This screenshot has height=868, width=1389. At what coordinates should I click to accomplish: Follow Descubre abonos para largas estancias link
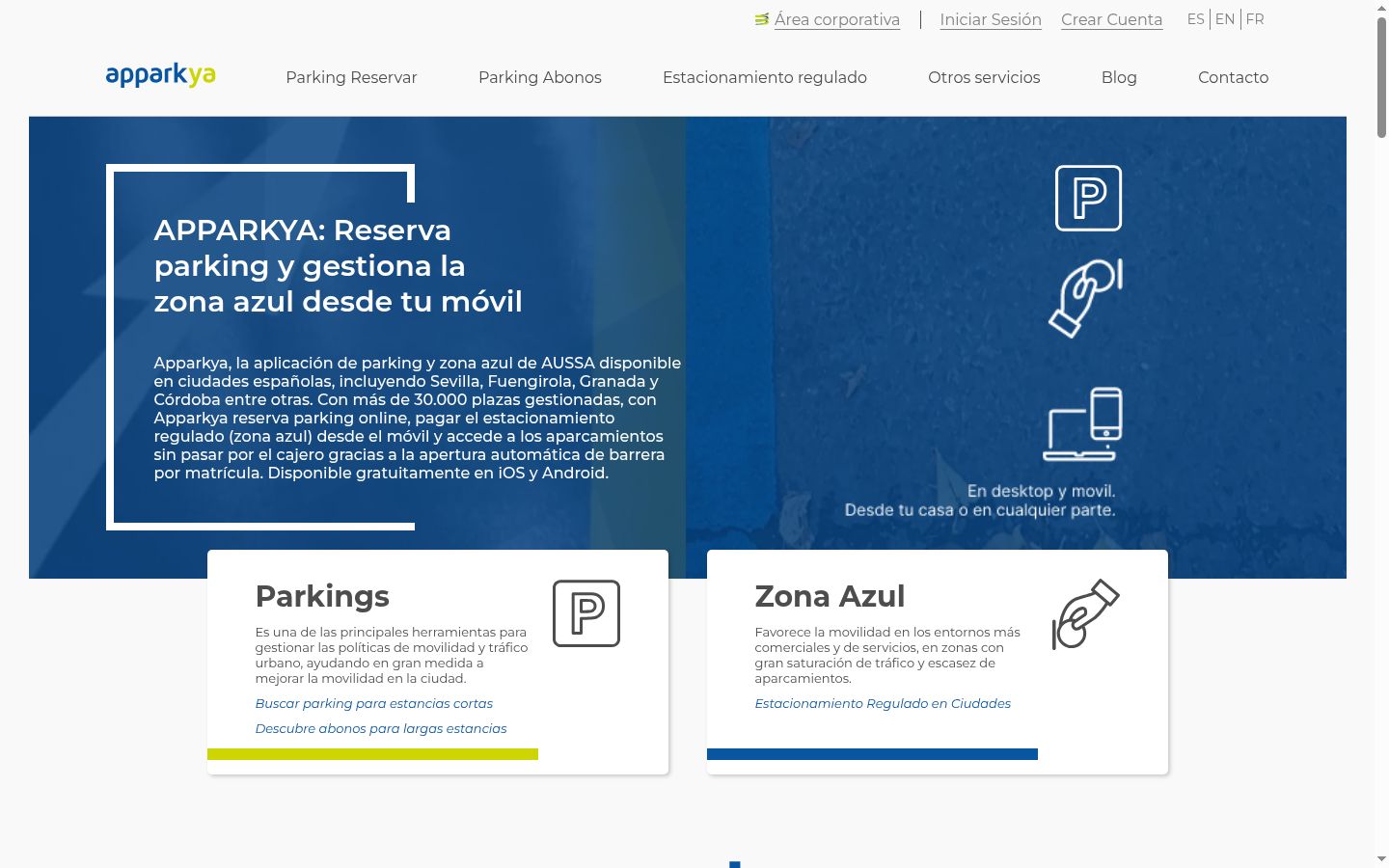381,728
